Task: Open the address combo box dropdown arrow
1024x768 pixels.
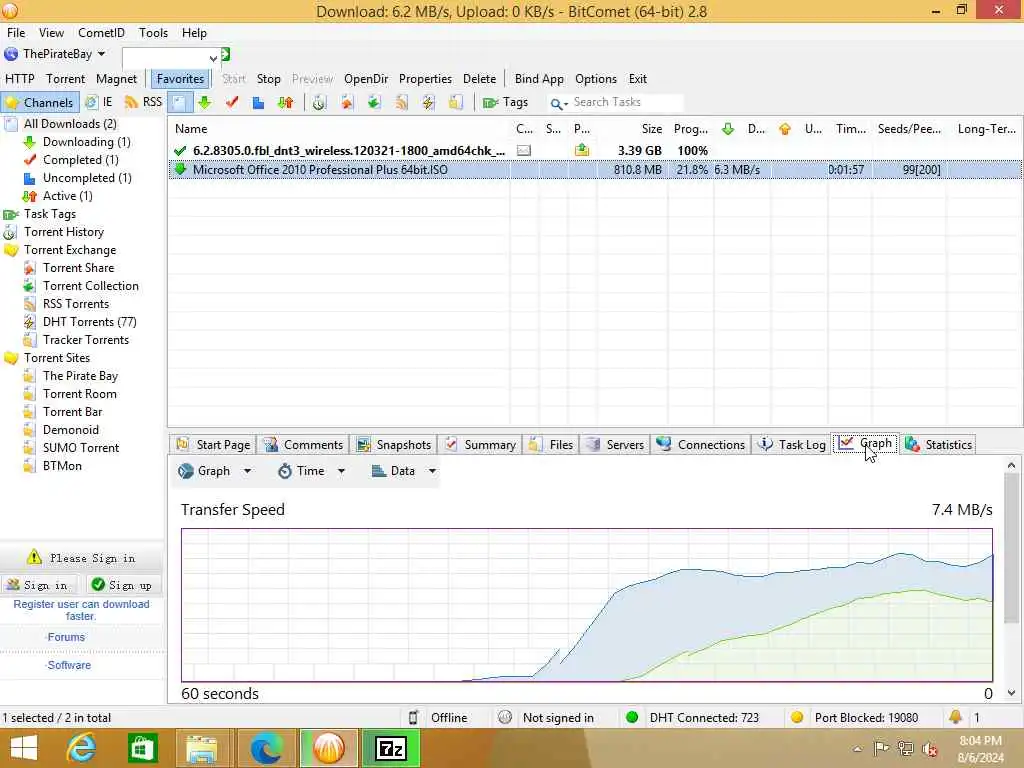Action: 213,58
